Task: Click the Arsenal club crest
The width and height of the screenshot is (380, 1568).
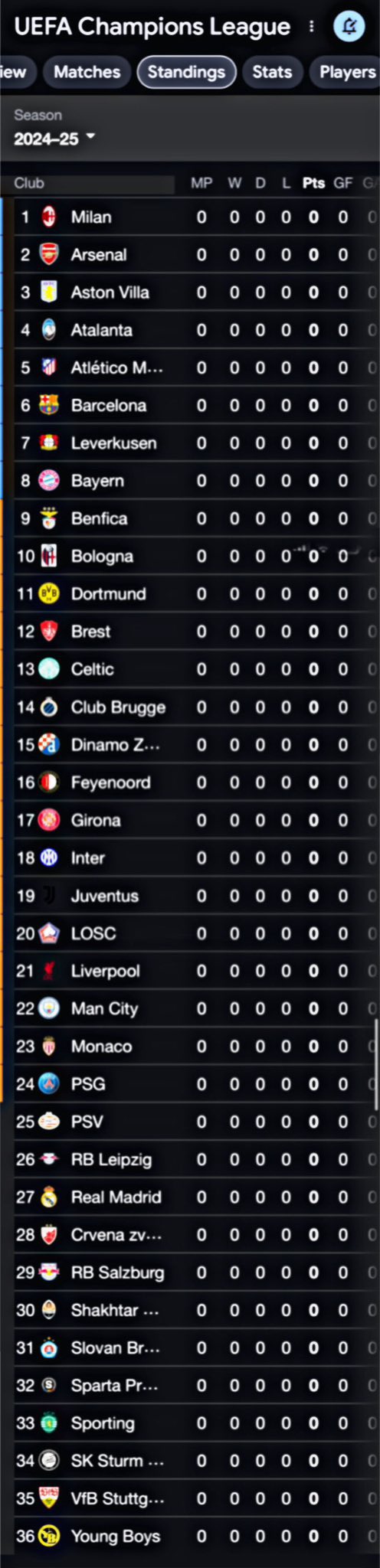Action: [49, 254]
